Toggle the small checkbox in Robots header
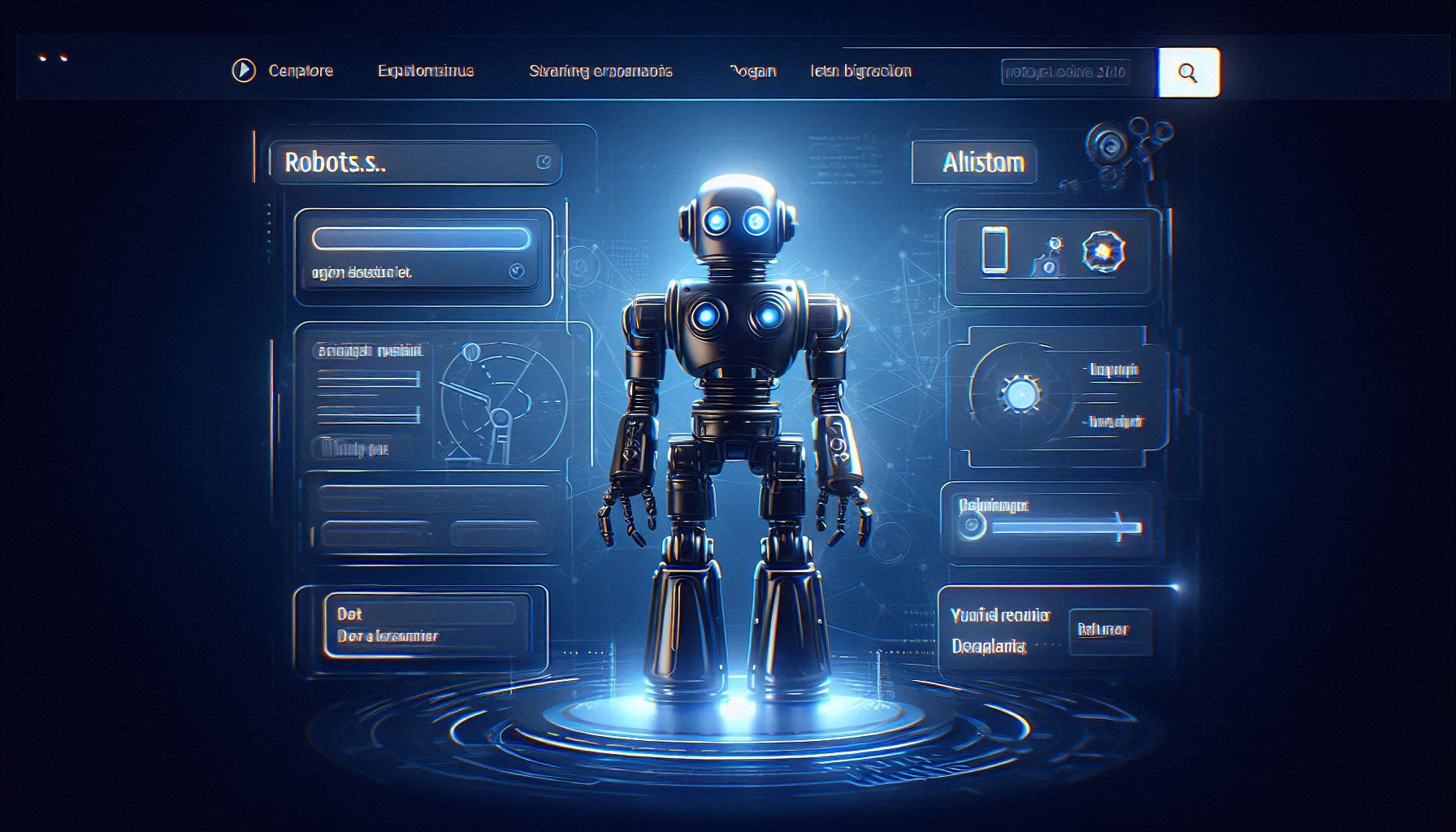Image resolution: width=1456 pixels, height=832 pixels. 544,162
